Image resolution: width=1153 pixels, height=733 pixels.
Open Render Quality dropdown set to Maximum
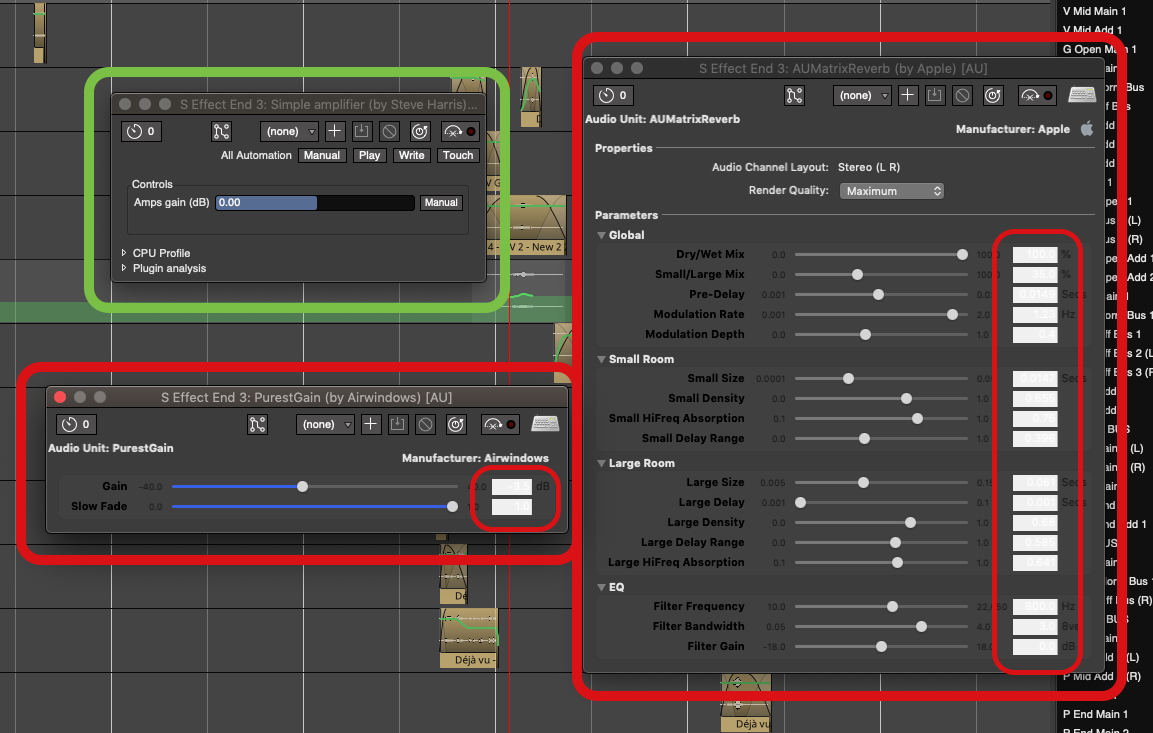coord(892,191)
